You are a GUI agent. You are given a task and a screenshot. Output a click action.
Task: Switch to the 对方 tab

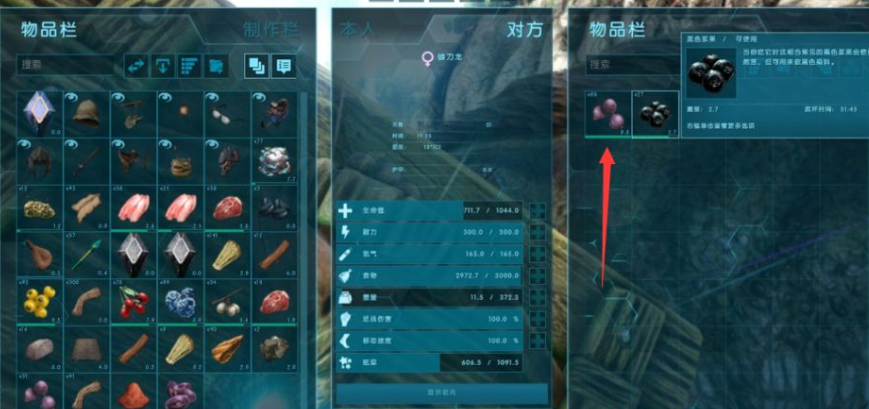coord(525,30)
